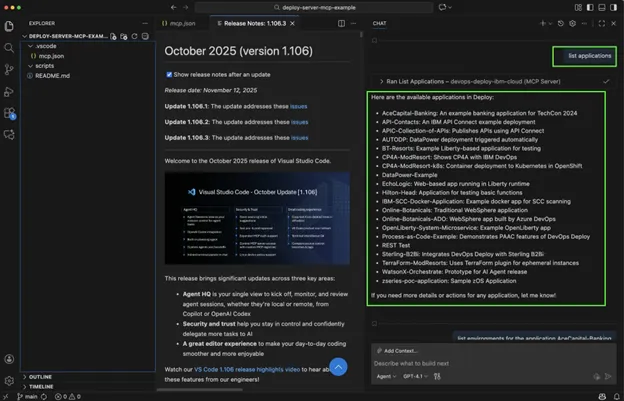Uncheck Show release notes after an update
624x401 pixels.
point(169,74)
